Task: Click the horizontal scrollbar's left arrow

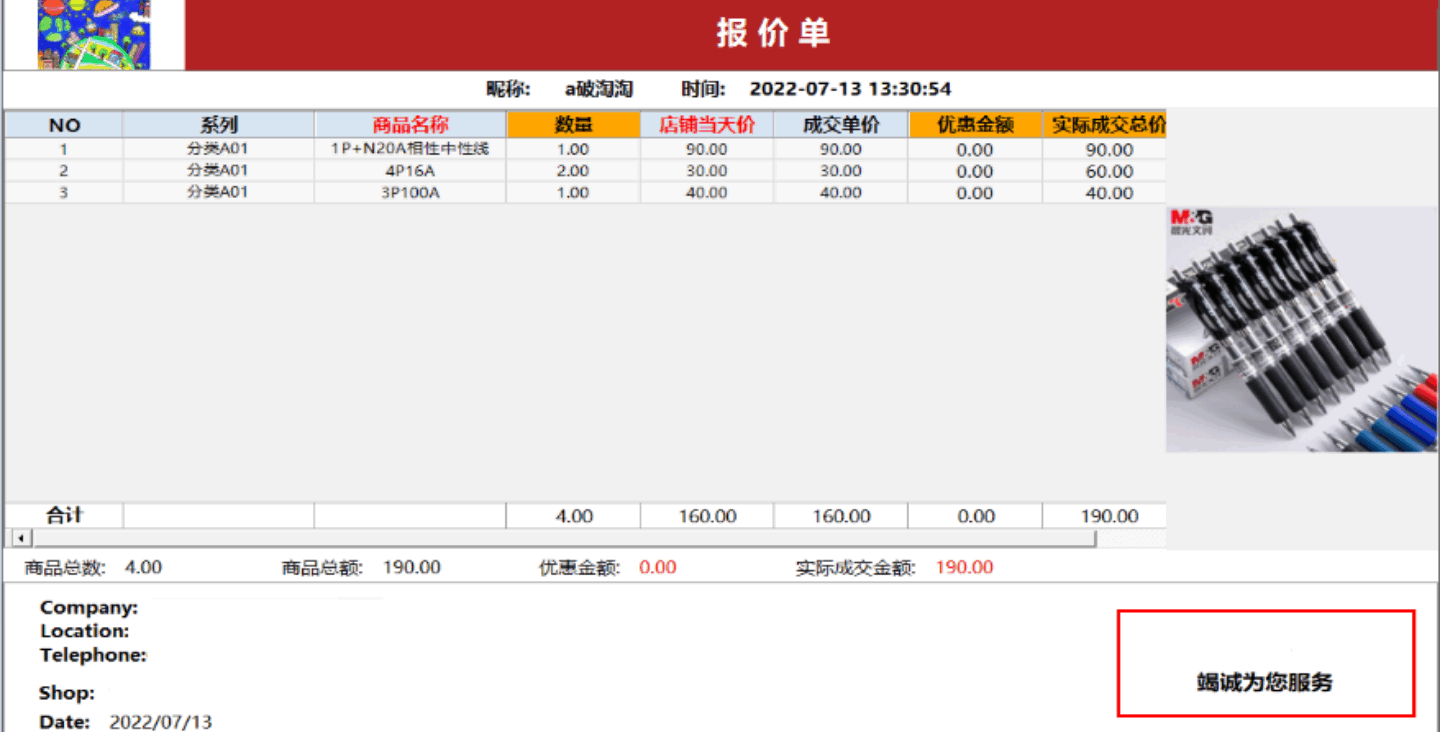Action: [15, 539]
